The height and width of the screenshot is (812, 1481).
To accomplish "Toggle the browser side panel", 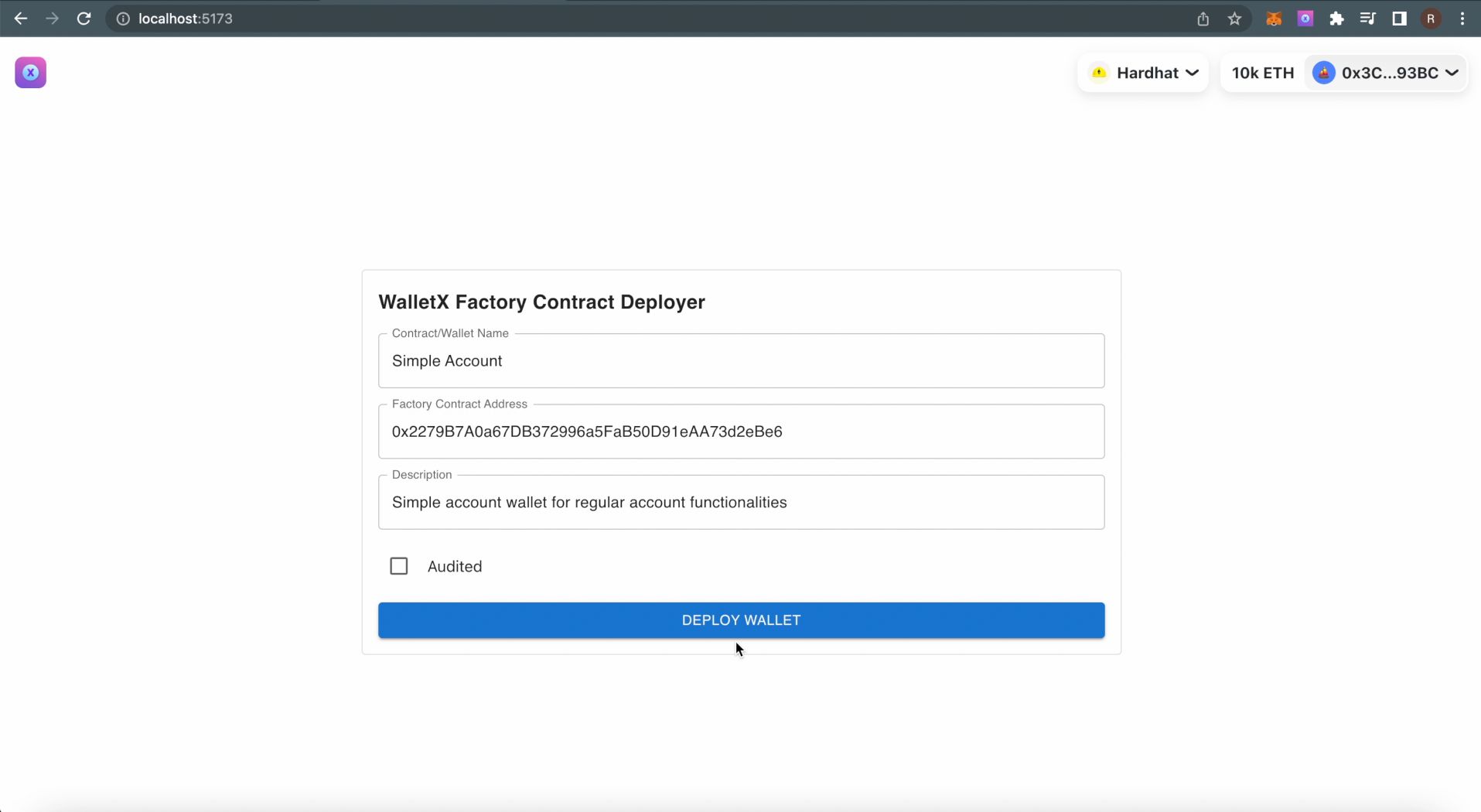I will click(x=1399, y=19).
